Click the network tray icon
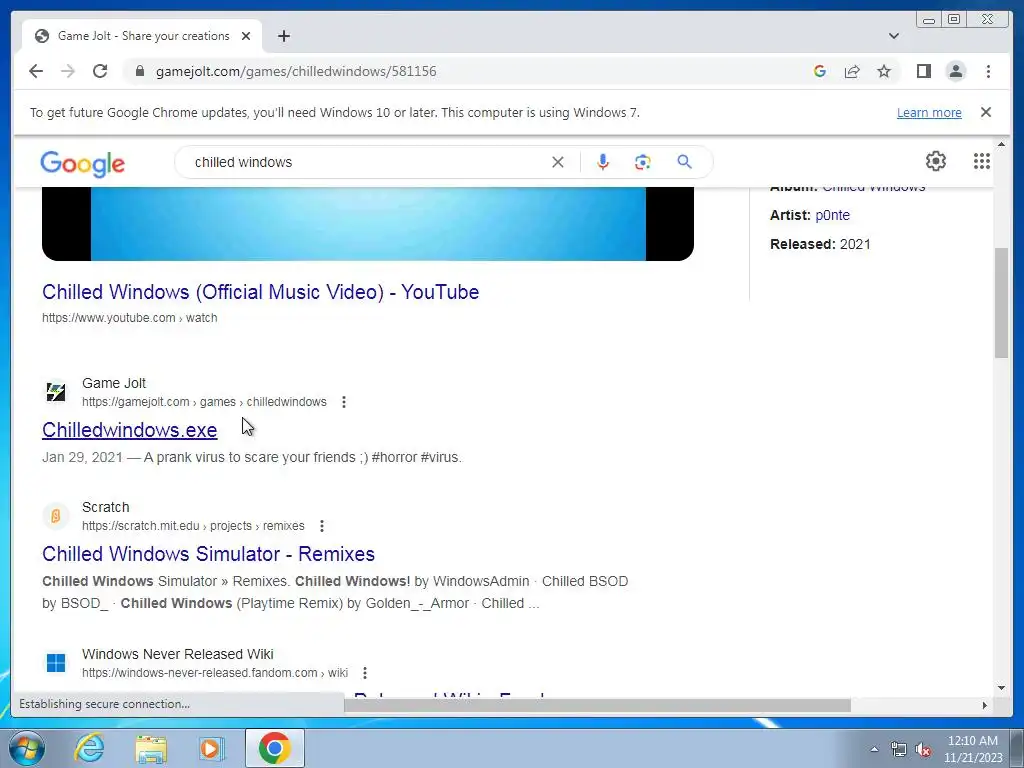Image resolution: width=1024 pixels, height=768 pixels. coord(899,749)
